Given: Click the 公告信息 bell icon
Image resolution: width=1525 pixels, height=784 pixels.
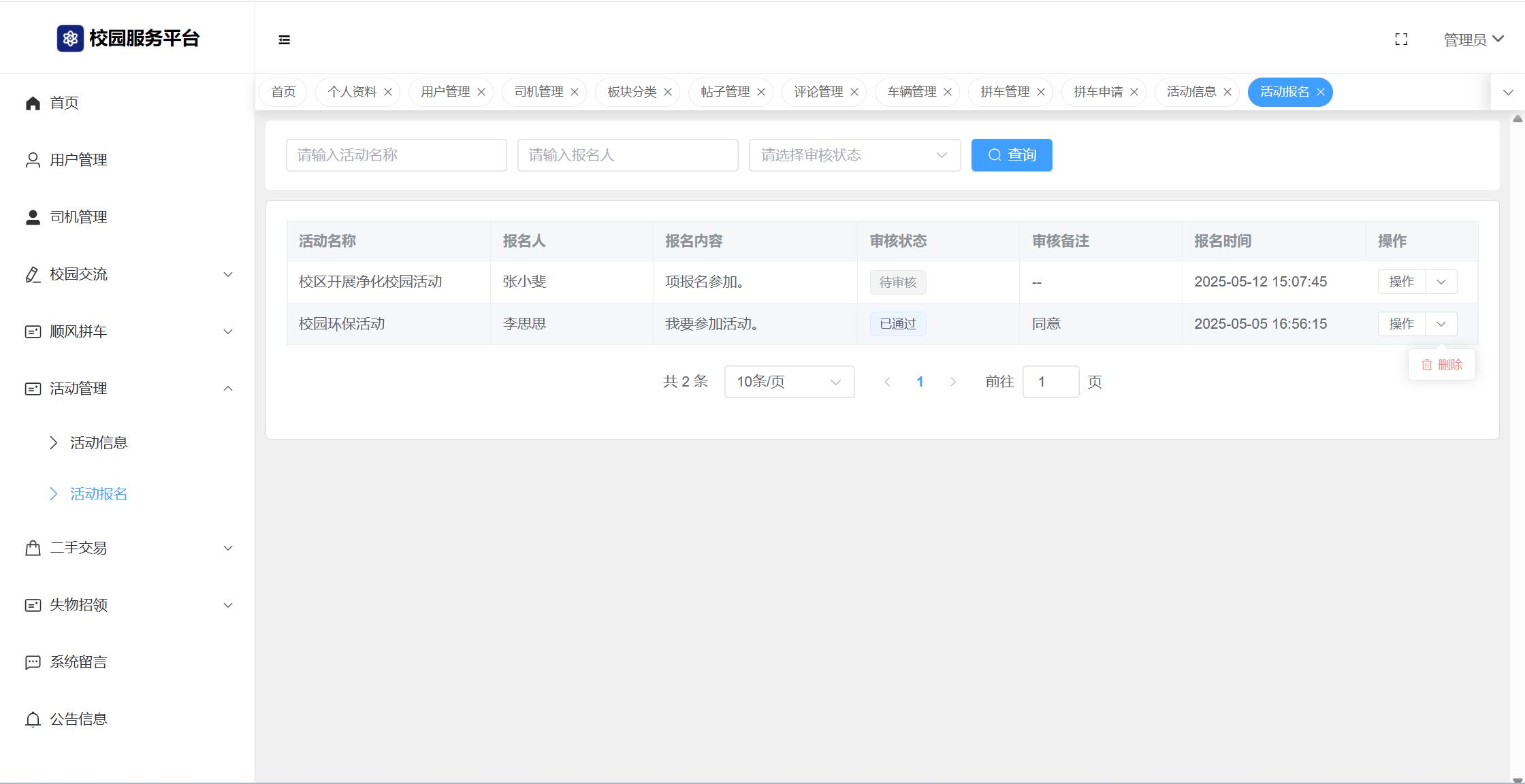Looking at the screenshot, I should click(33, 719).
